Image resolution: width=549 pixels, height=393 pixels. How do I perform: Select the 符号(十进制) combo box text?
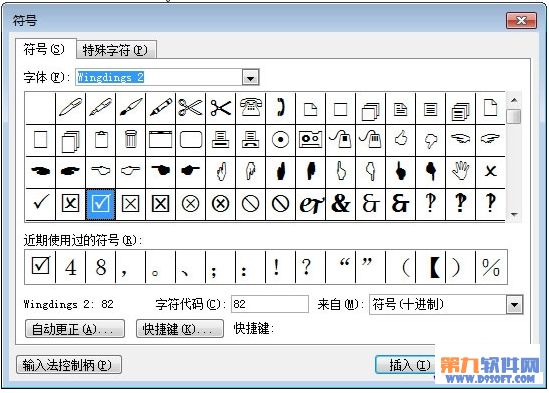click(408, 304)
